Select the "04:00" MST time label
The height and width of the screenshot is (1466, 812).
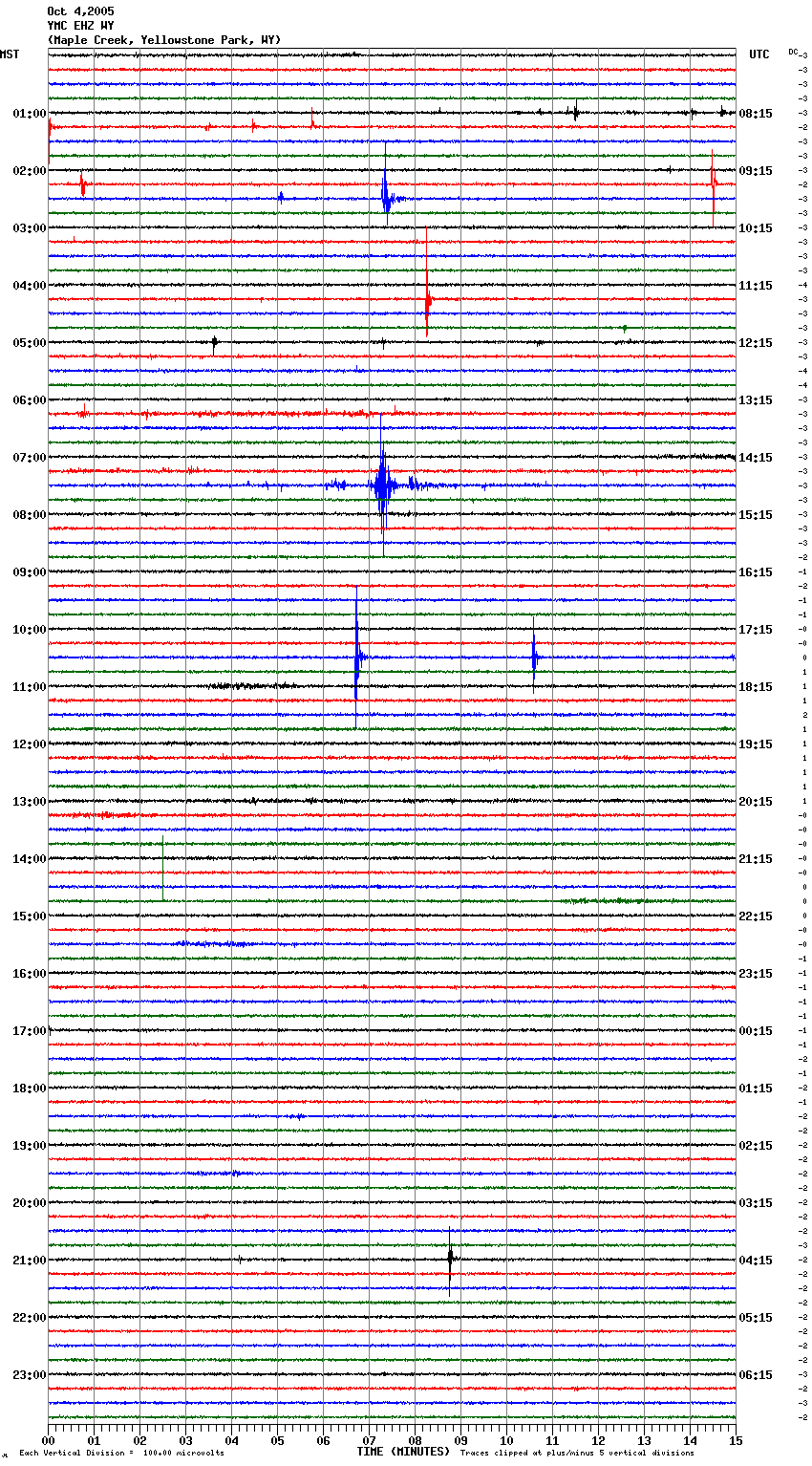pos(30,286)
